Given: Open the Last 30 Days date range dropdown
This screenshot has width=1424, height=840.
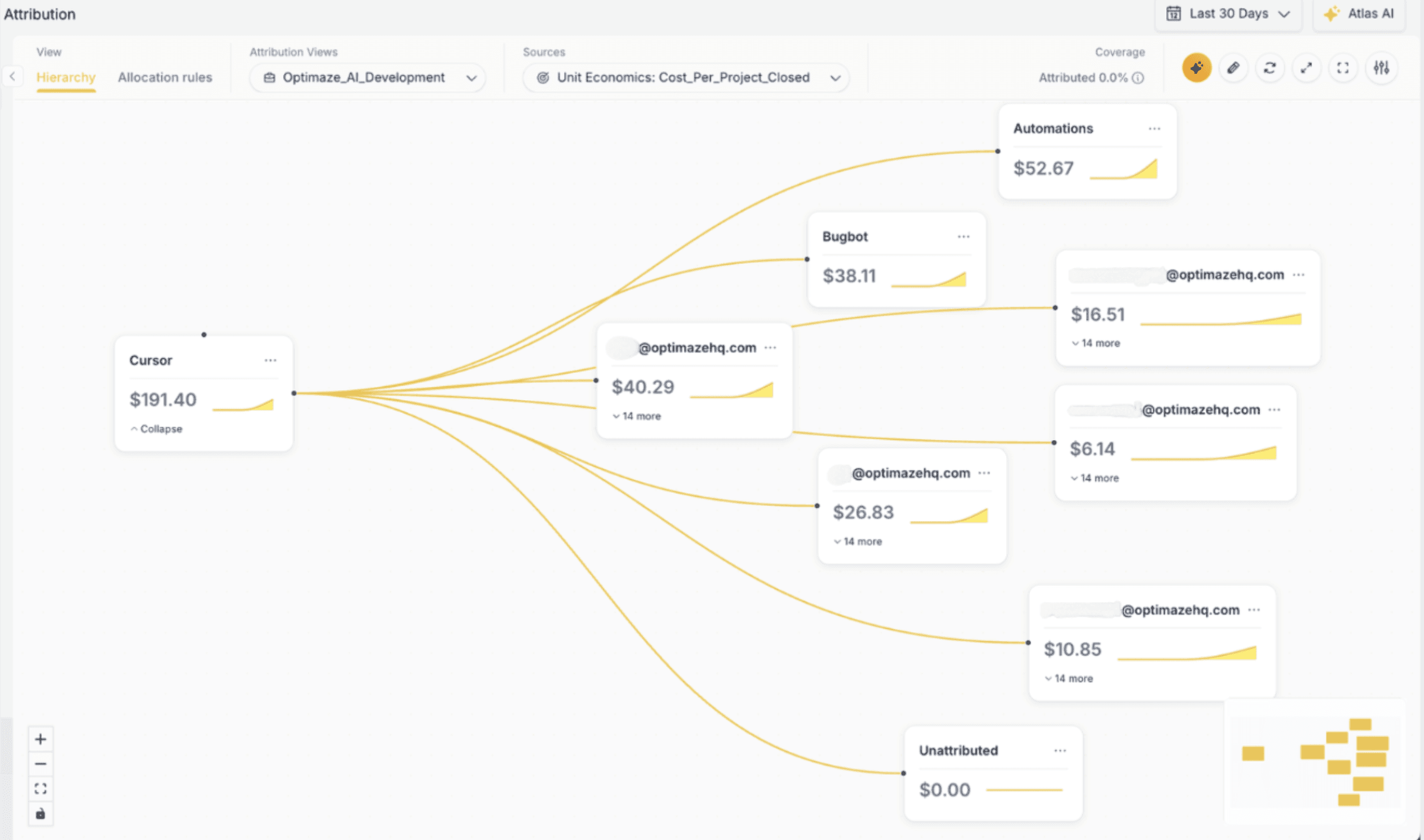Looking at the screenshot, I should (1228, 13).
